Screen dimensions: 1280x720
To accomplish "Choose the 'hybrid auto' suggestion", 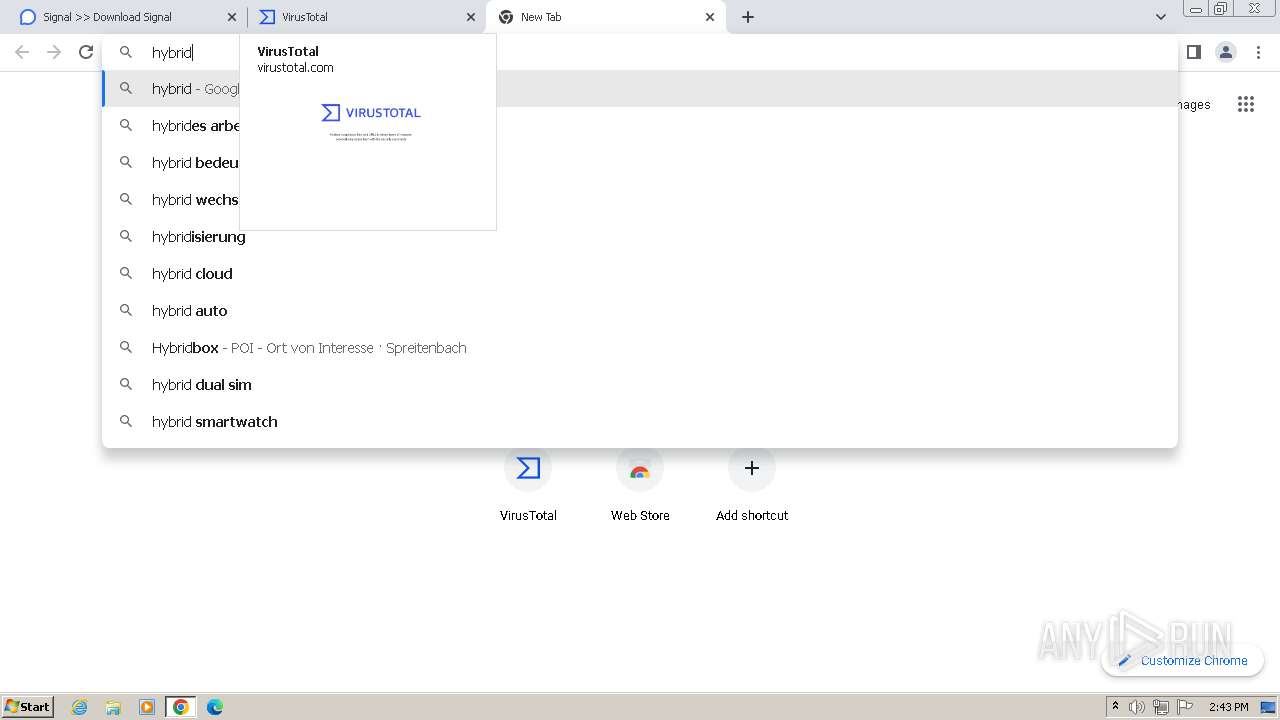I will coord(640,311).
